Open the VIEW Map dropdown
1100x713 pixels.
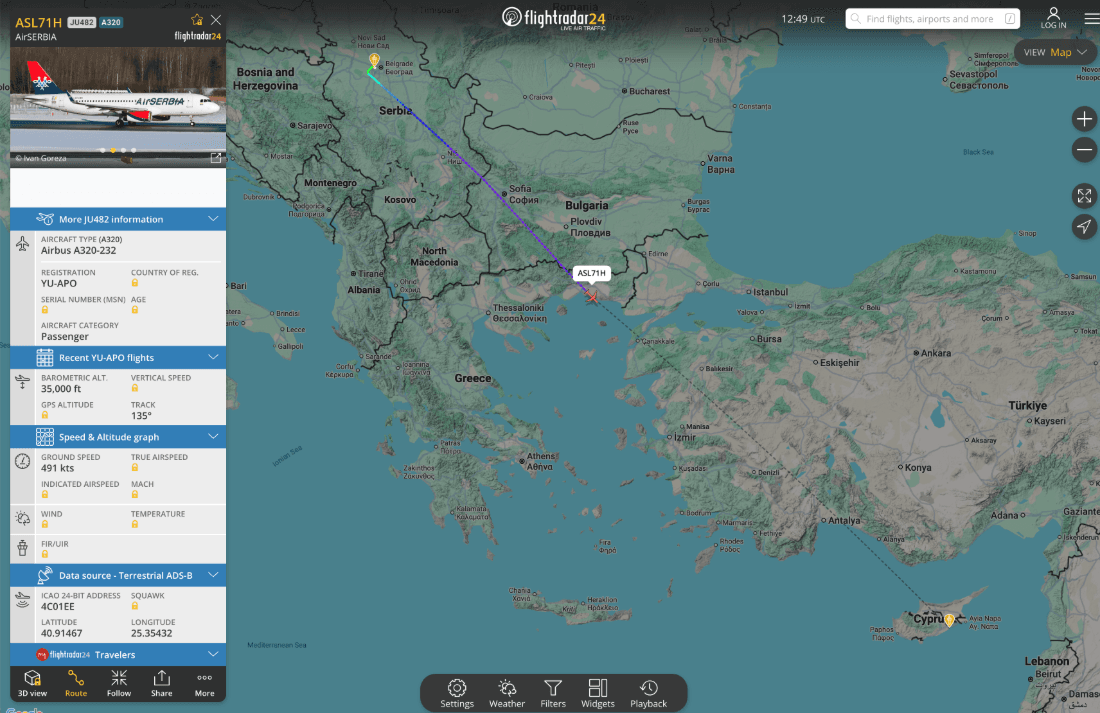coord(1055,52)
